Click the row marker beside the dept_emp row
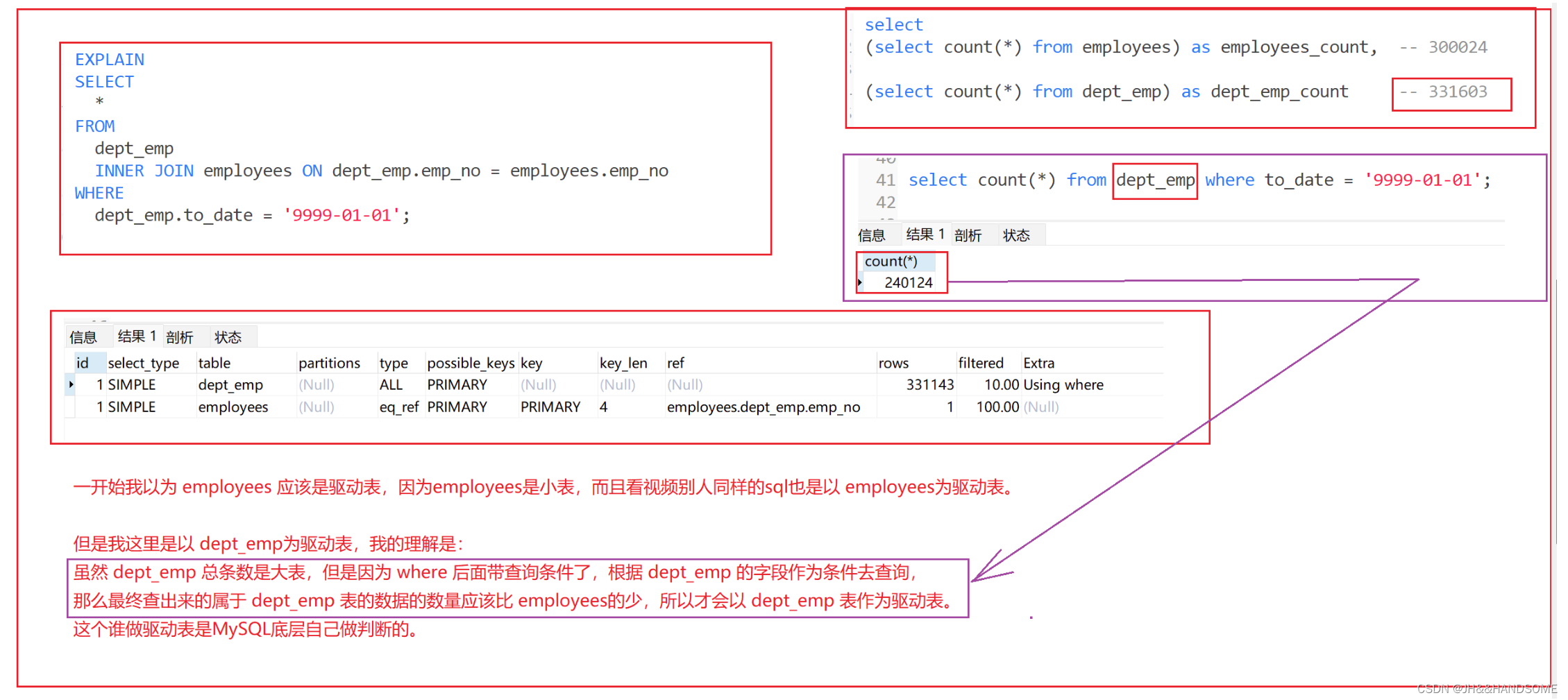This screenshot has height=700, width=1568. pos(70,385)
